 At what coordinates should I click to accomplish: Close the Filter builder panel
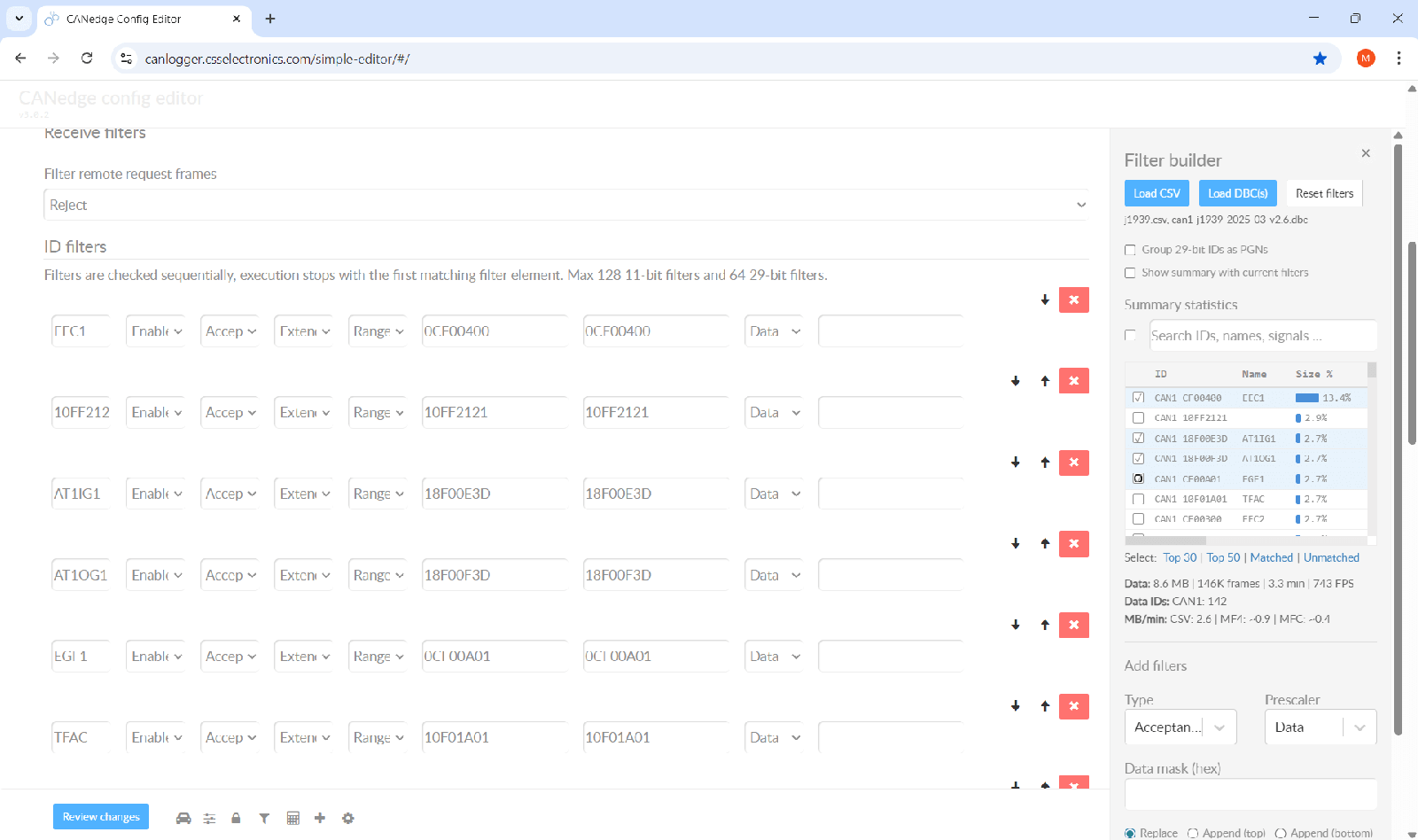(1366, 153)
